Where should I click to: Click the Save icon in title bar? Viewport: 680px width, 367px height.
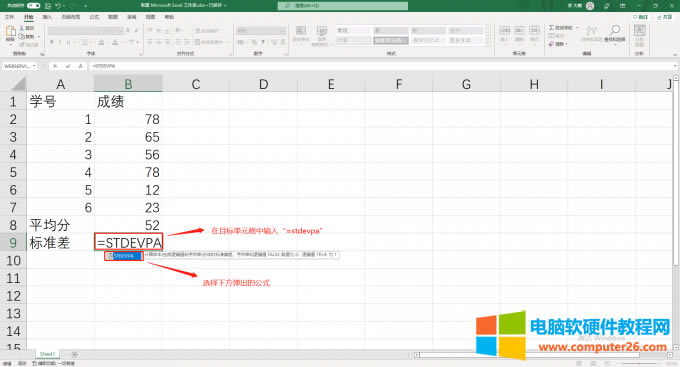tap(48, 6)
